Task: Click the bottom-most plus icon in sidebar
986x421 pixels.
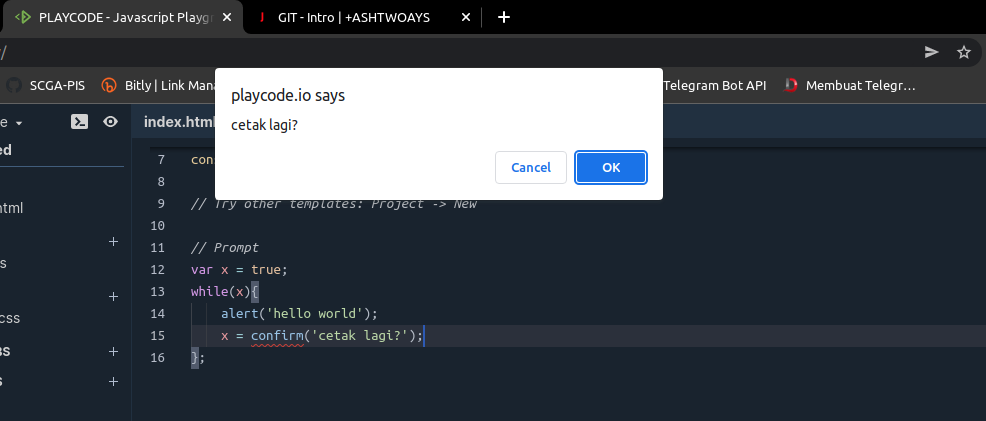Action: [113, 381]
